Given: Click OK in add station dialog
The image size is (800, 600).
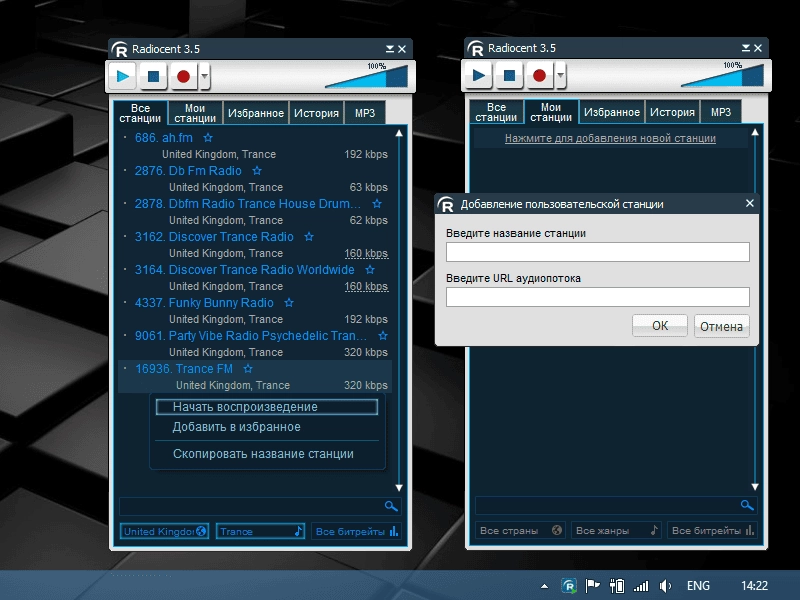Looking at the screenshot, I should 660,326.
